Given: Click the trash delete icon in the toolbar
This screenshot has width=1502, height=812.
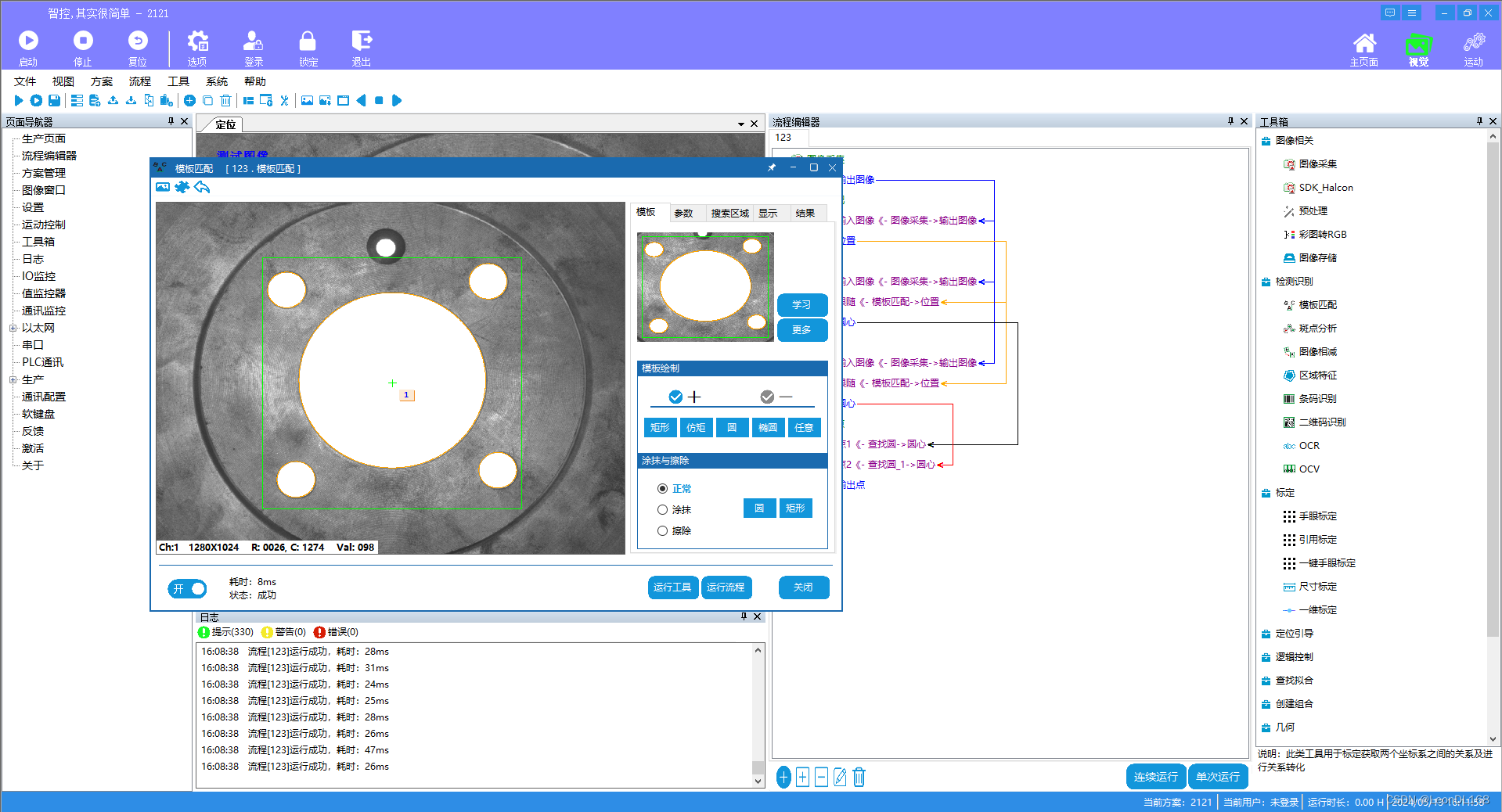Looking at the screenshot, I should [x=225, y=100].
